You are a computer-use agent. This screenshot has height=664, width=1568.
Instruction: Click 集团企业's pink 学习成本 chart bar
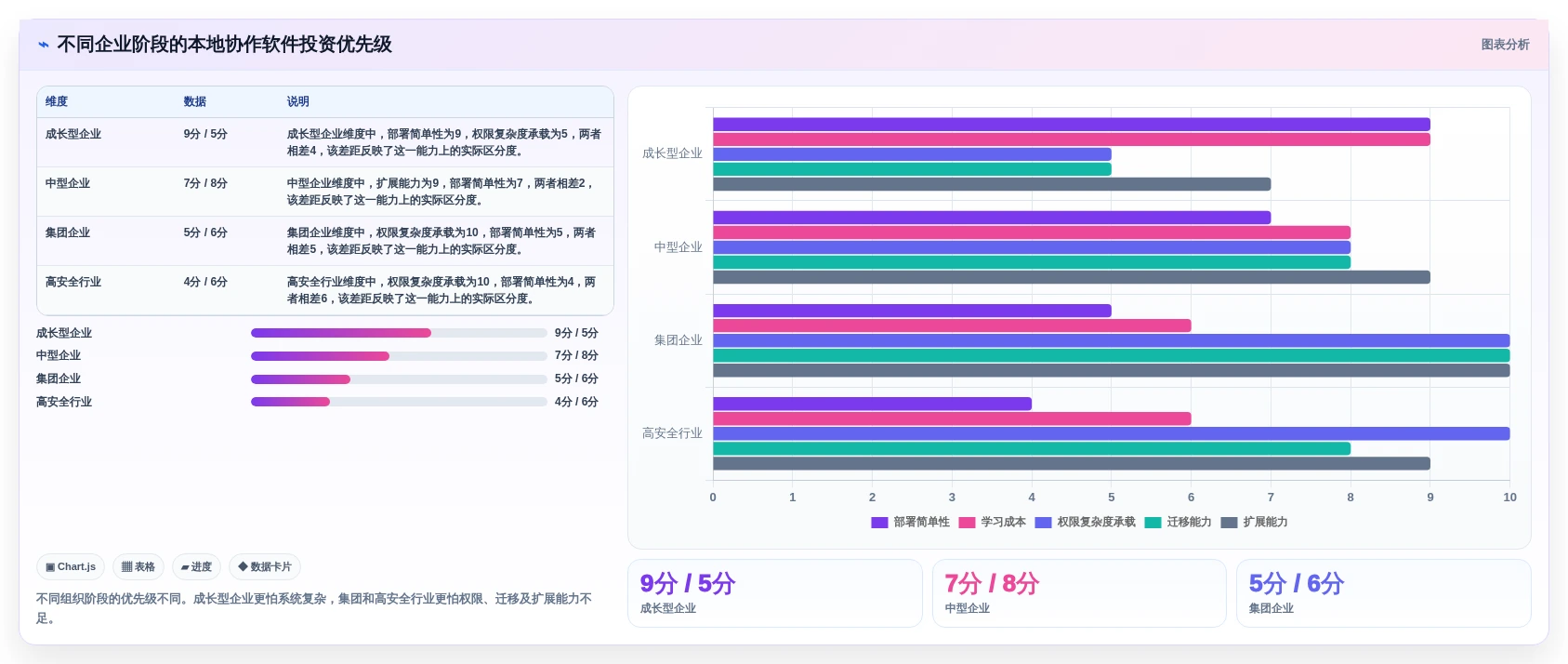pos(952,325)
